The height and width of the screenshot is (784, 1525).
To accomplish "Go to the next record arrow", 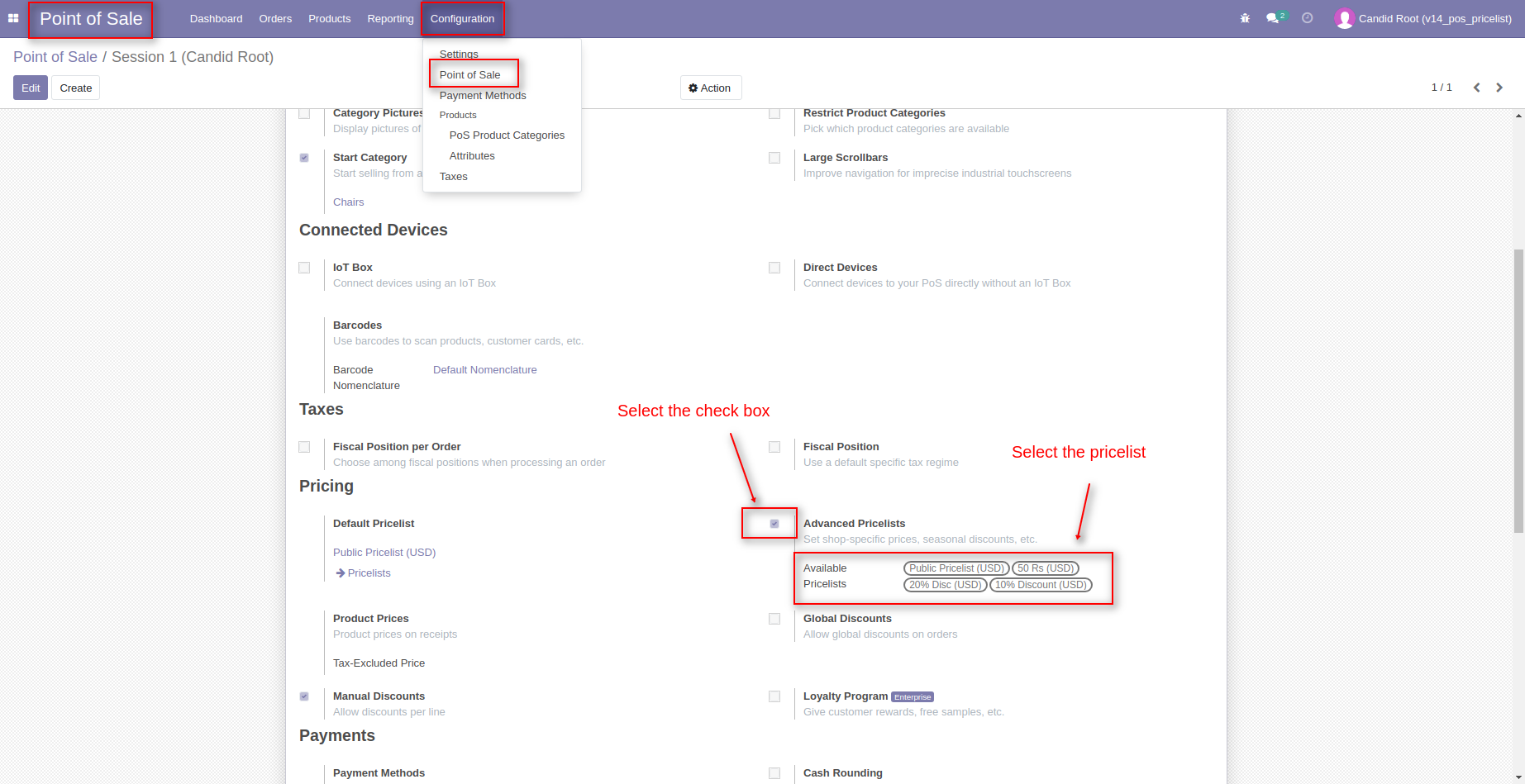I will [x=1499, y=88].
